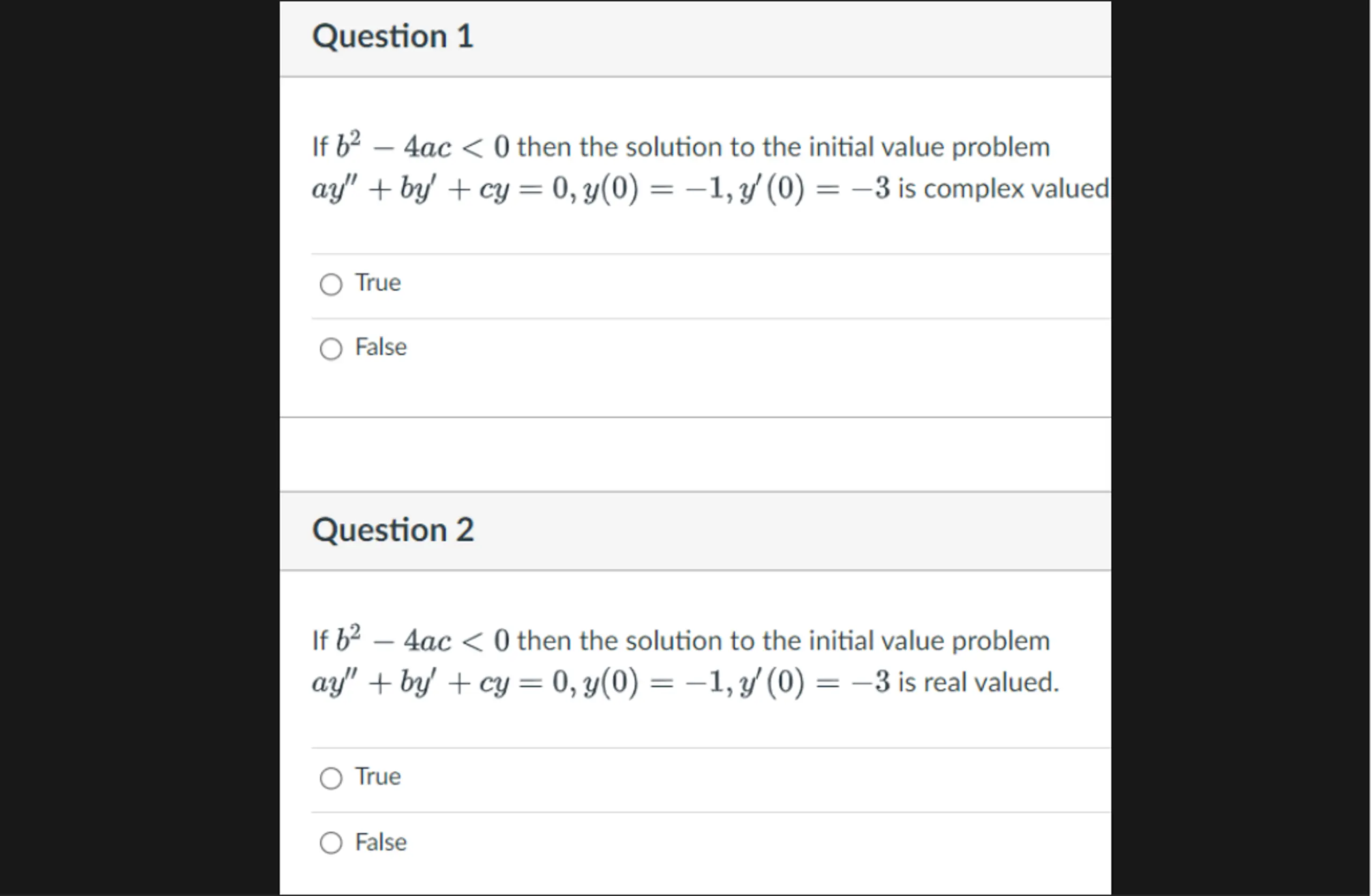This screenshot has width=1371, height=896.
Task: Click the y(0) = −1 condition in Question 1
Action: [x=653, y=189]
